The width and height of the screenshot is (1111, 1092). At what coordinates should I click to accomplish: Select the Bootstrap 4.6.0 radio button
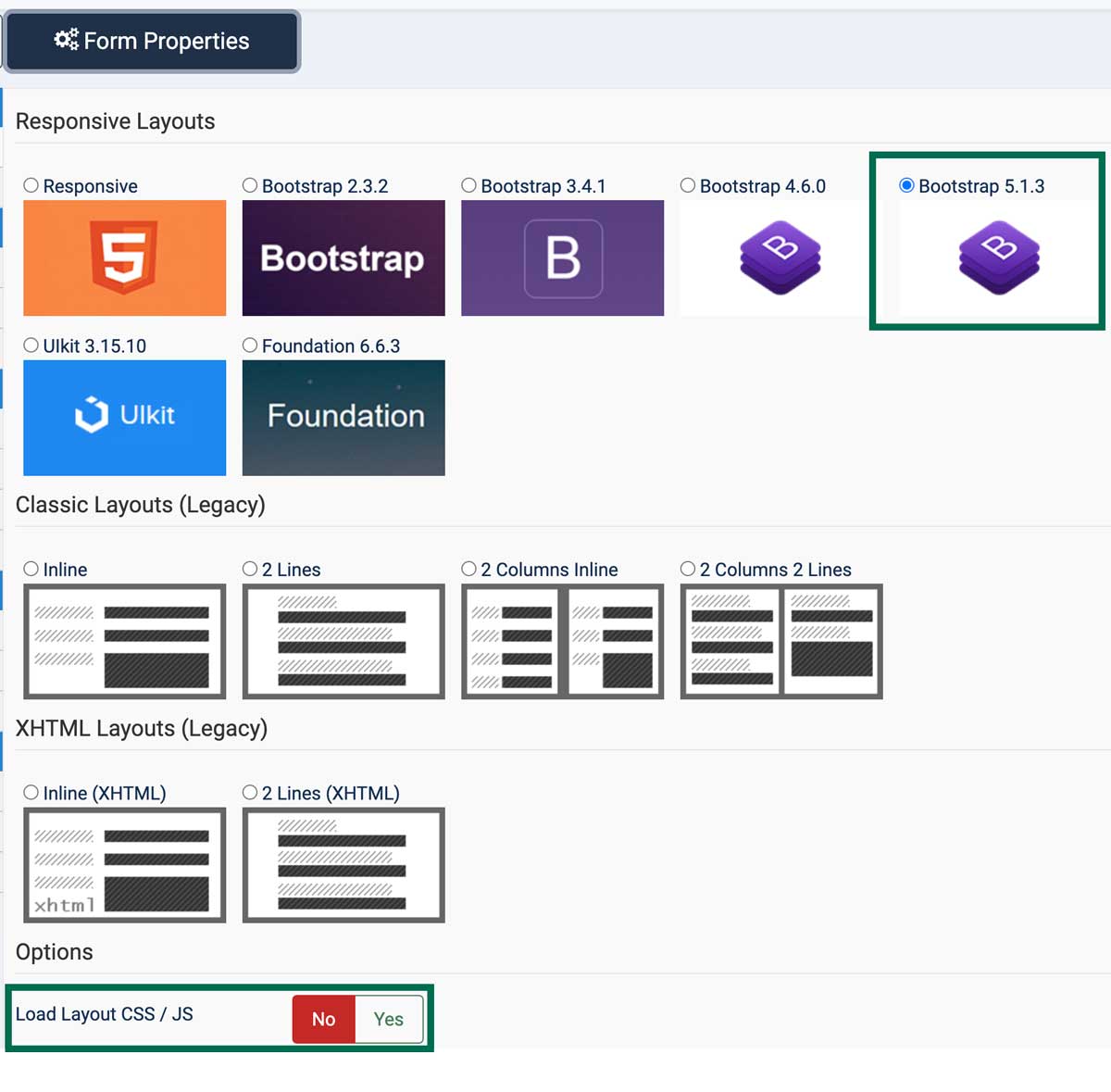[x=688, y=185]
